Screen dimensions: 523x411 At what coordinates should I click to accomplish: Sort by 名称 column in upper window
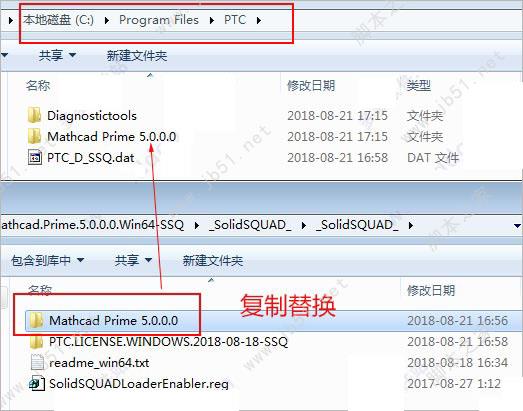pos(38,85)
